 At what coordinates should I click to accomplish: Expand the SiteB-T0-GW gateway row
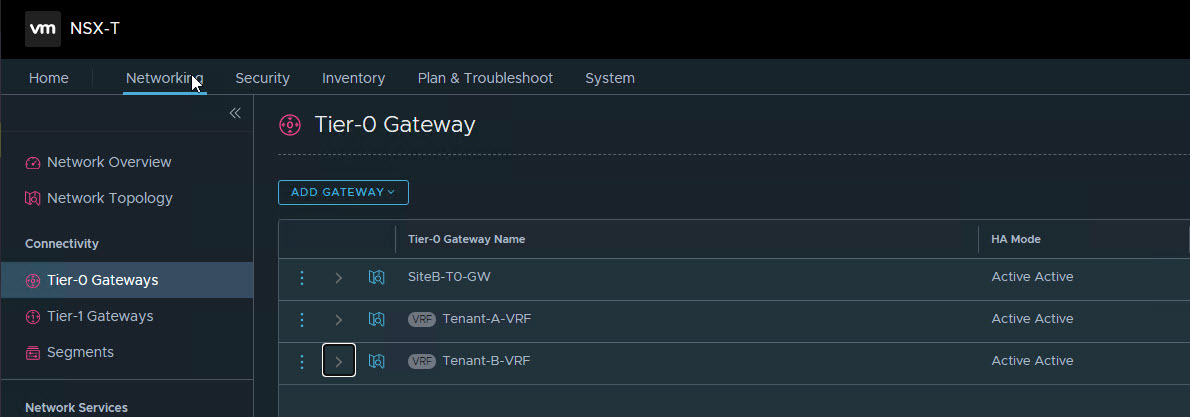tap(339, 277)
